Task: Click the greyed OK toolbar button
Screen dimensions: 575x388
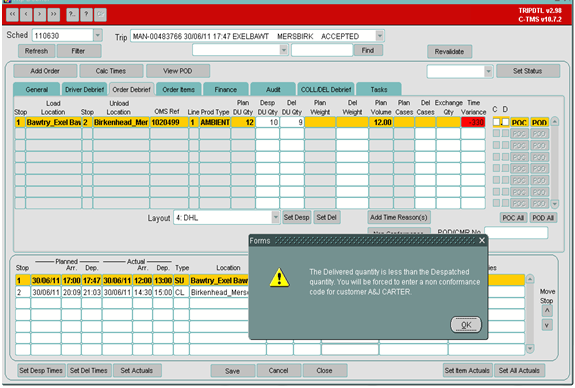Action: [100, 14]
